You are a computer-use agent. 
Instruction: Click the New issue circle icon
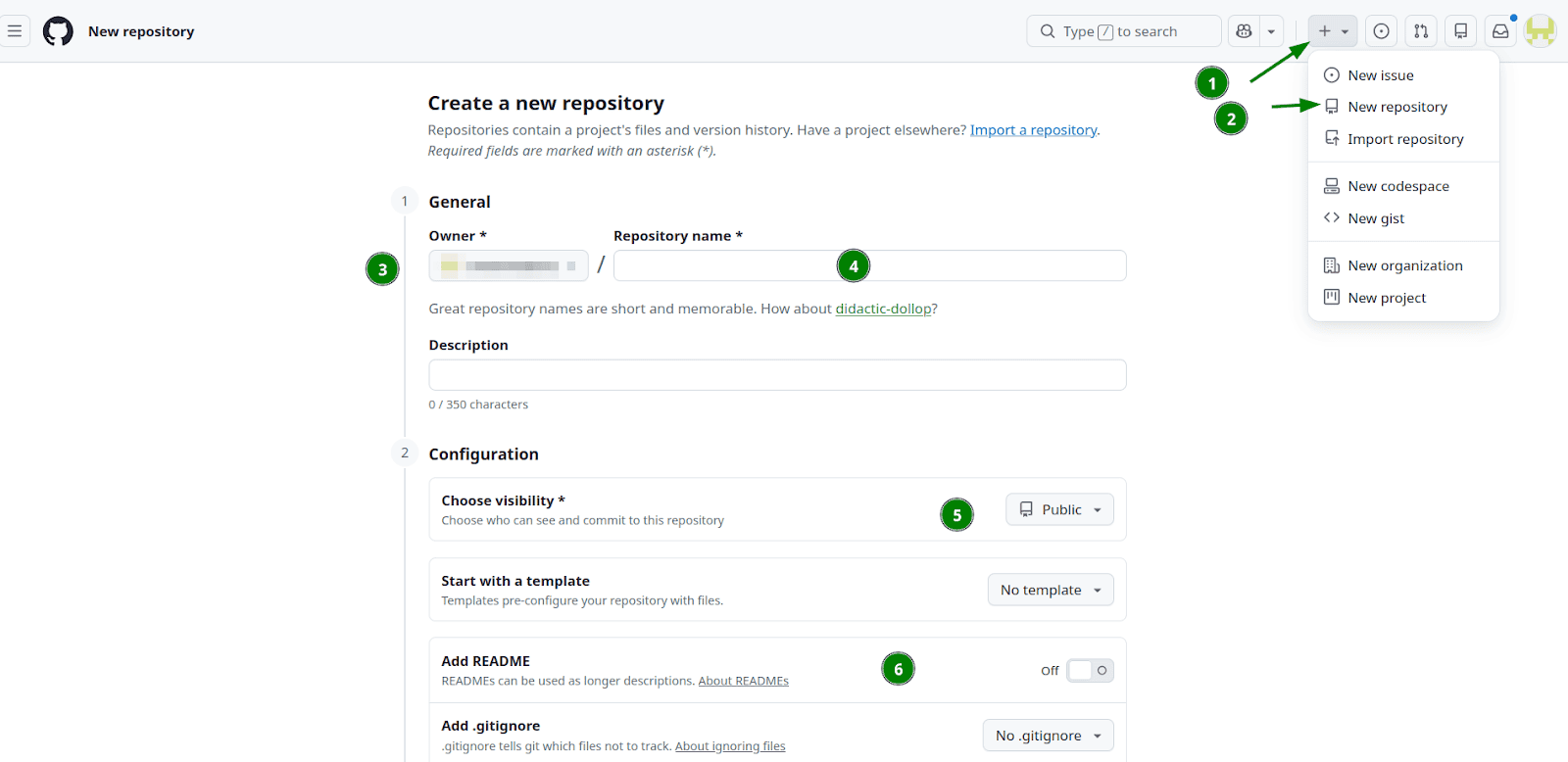(1332, 75)
